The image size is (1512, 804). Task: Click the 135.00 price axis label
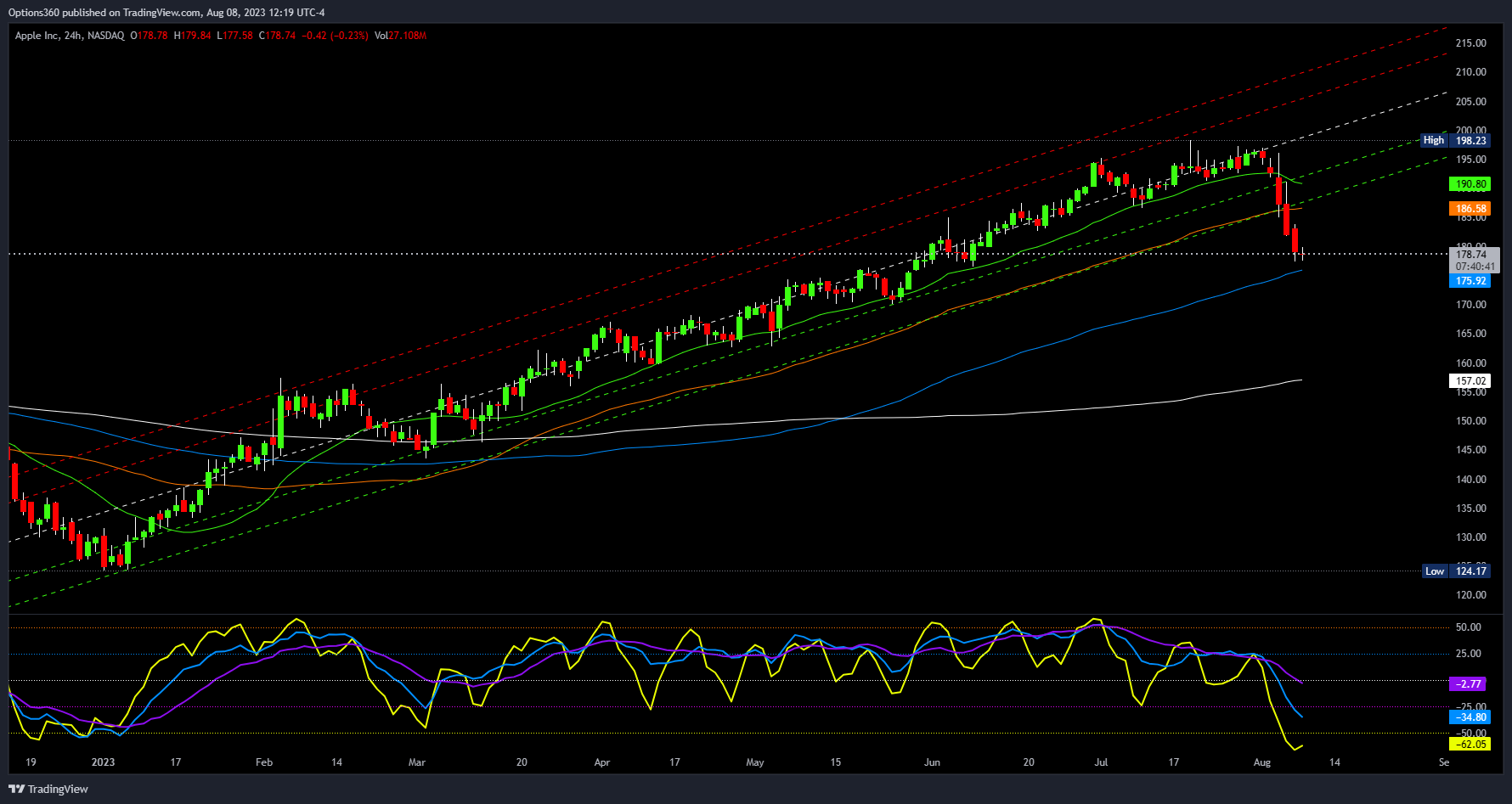pyautogui.click(x=1471, y=508)
